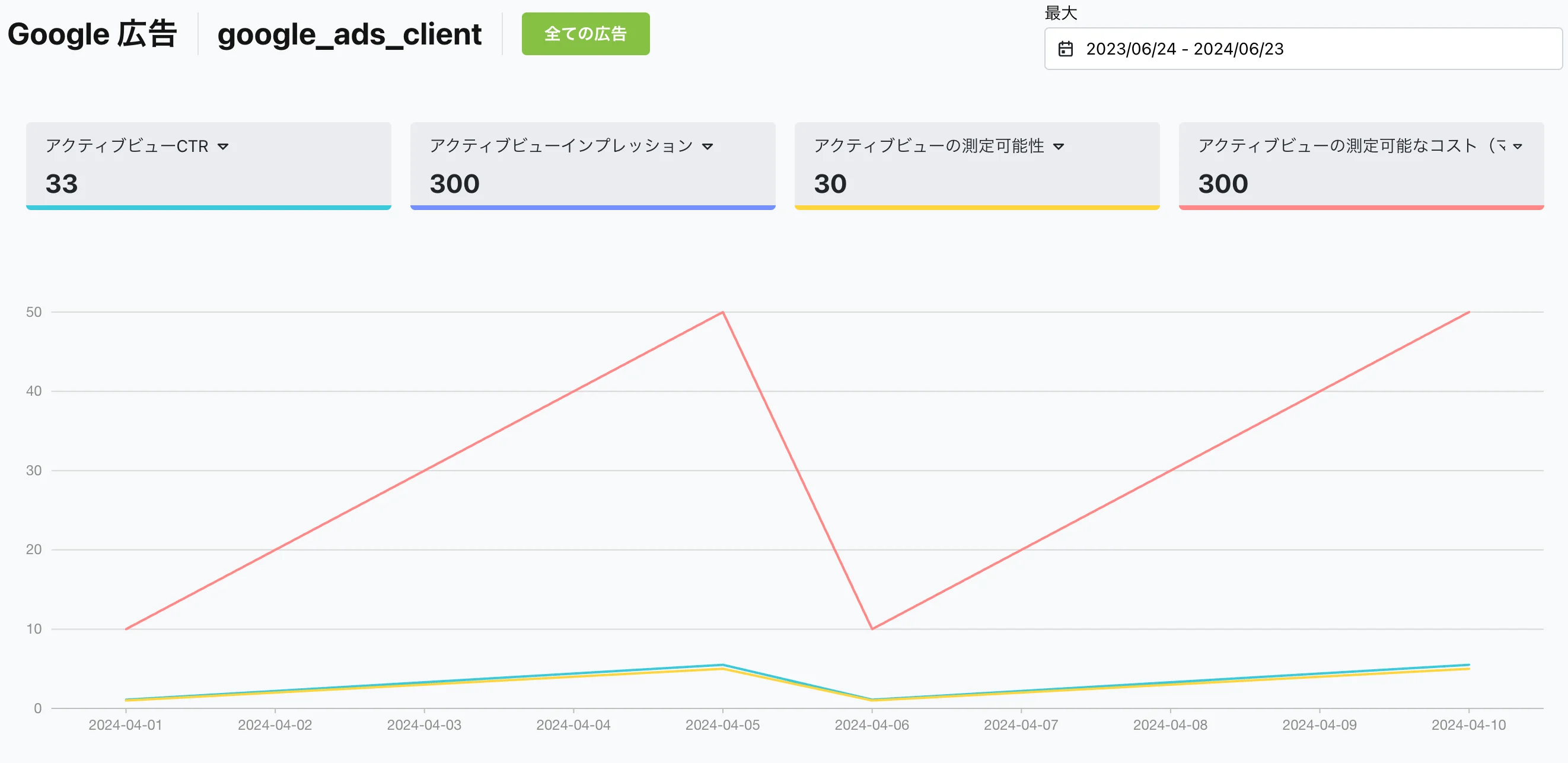1568x763 pixels.
Task: Click the red line peak at 2024-04-05
Action: click(722, 313)
